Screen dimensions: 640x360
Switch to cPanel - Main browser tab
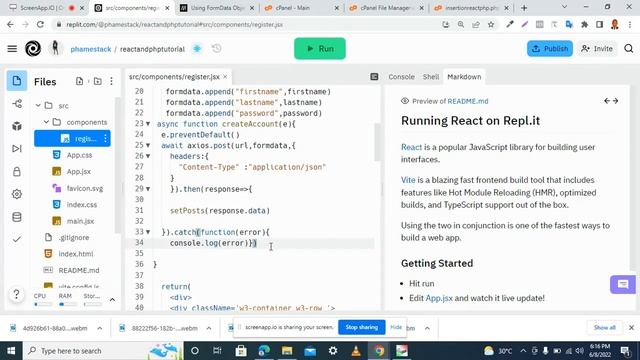[301, 8]
